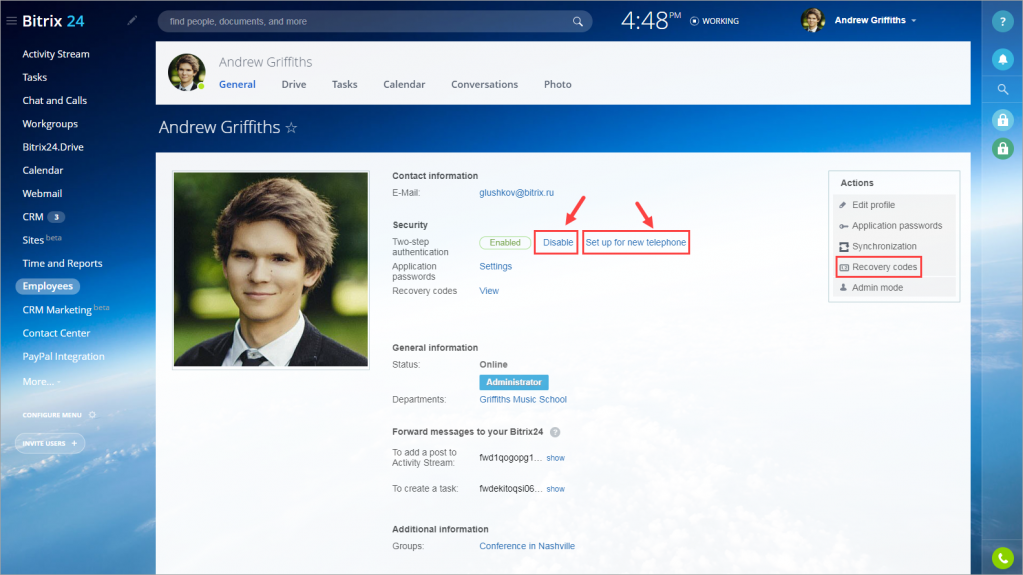This screenshot has width=1023, height=575.
Task: Click View next to Recovery codes
Action: 489,291
